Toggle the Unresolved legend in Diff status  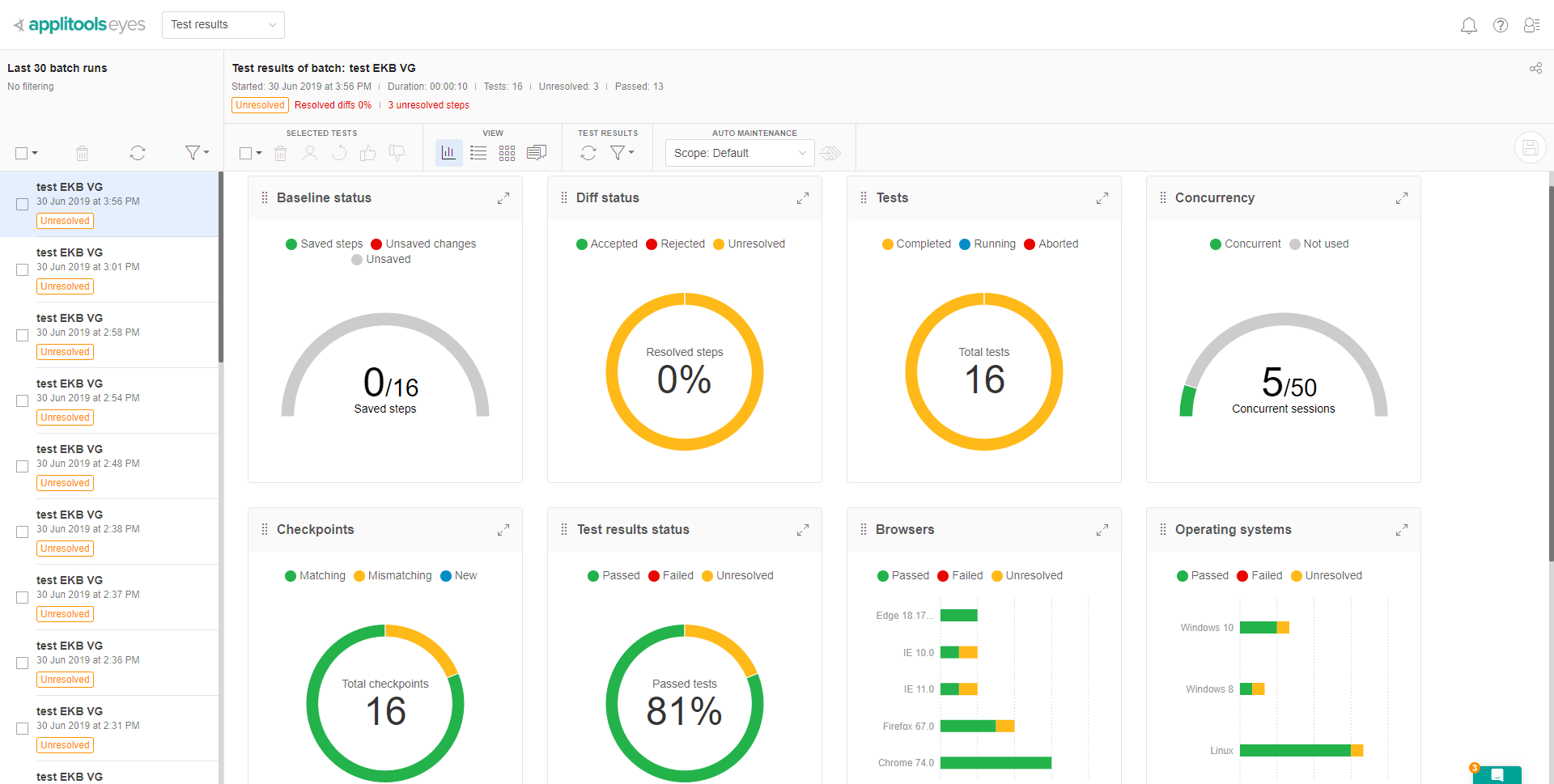tap(749, 244)
